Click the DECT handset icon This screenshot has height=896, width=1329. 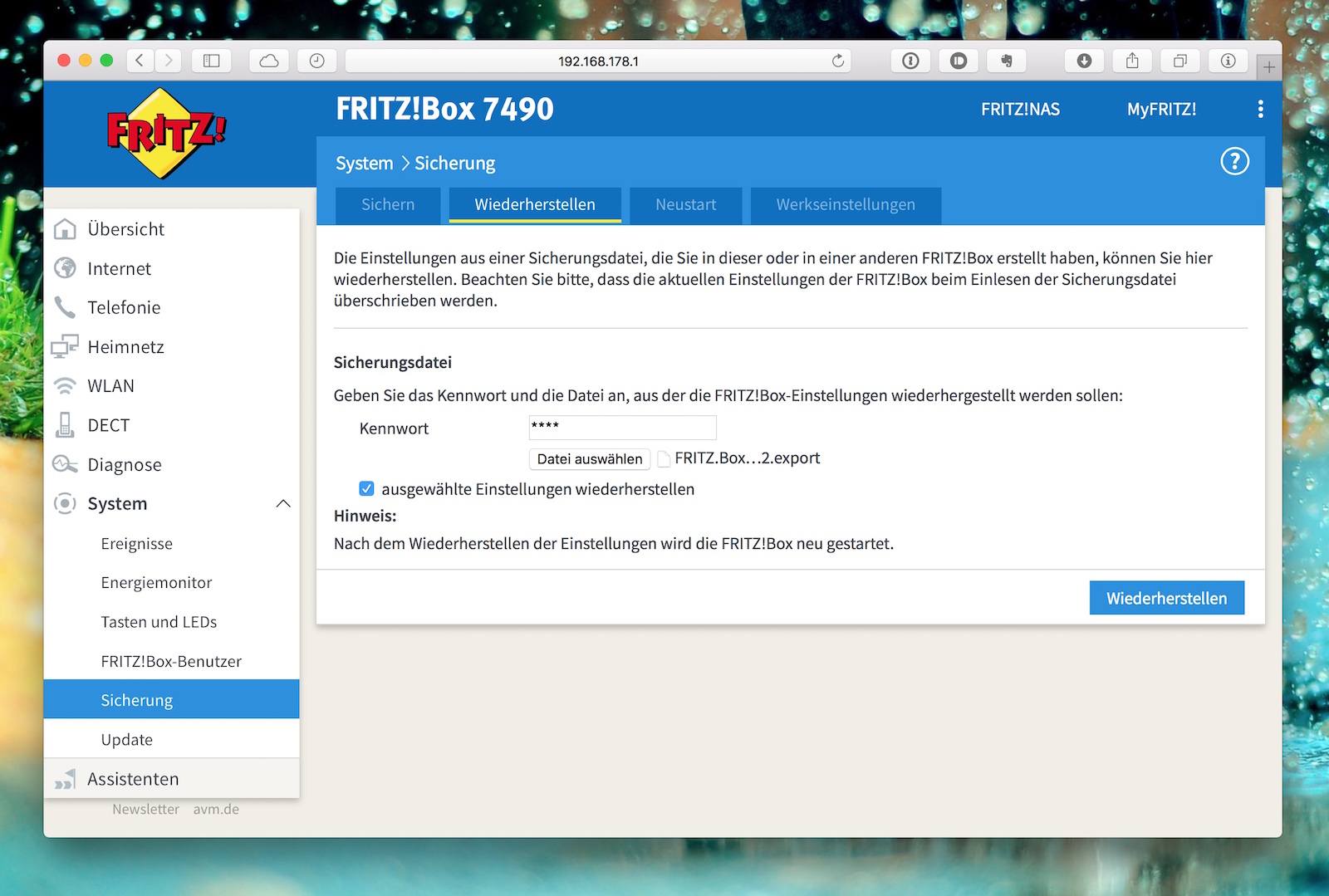click(65, 425)
